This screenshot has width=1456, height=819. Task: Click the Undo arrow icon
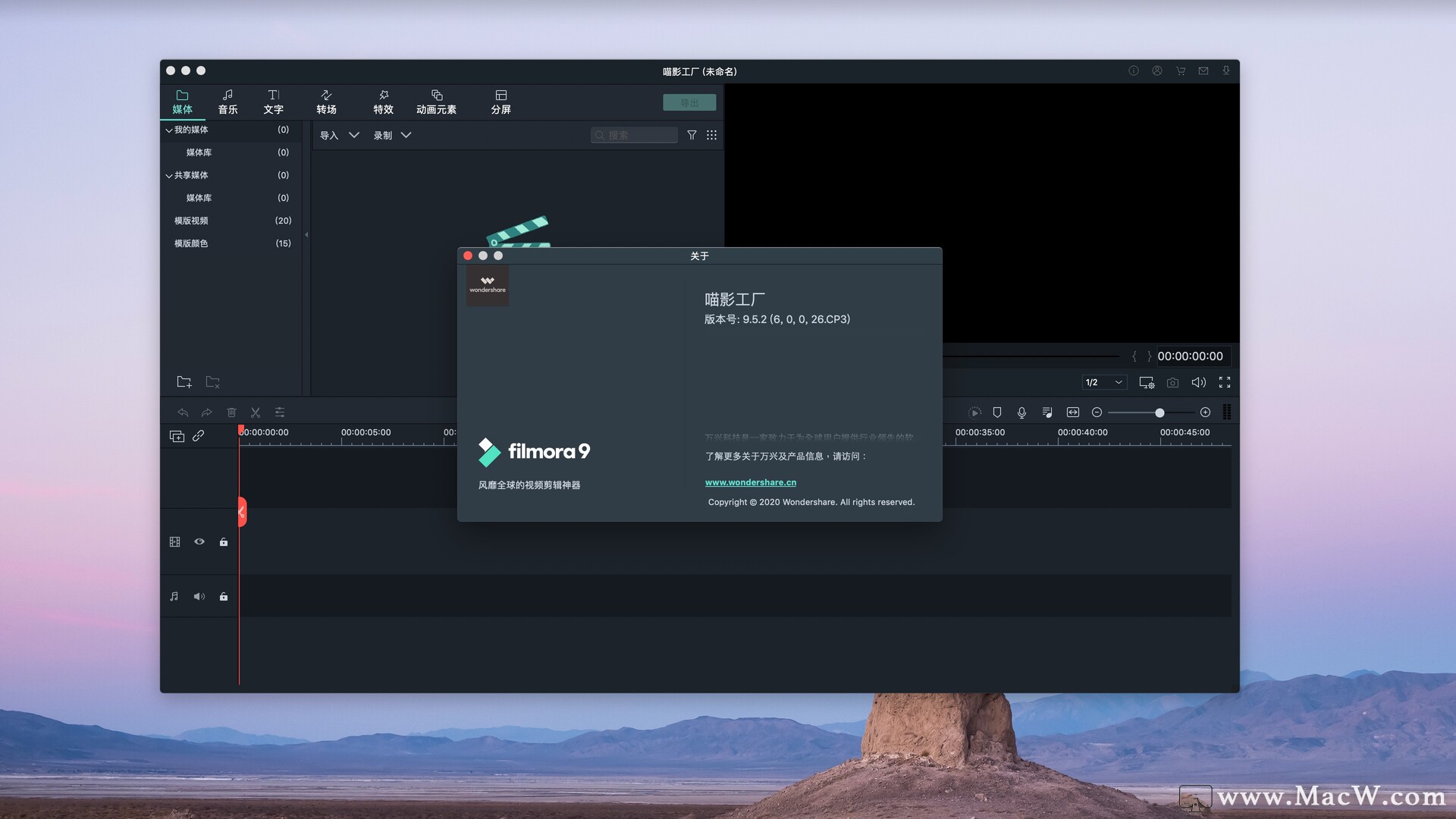point(183,412)
